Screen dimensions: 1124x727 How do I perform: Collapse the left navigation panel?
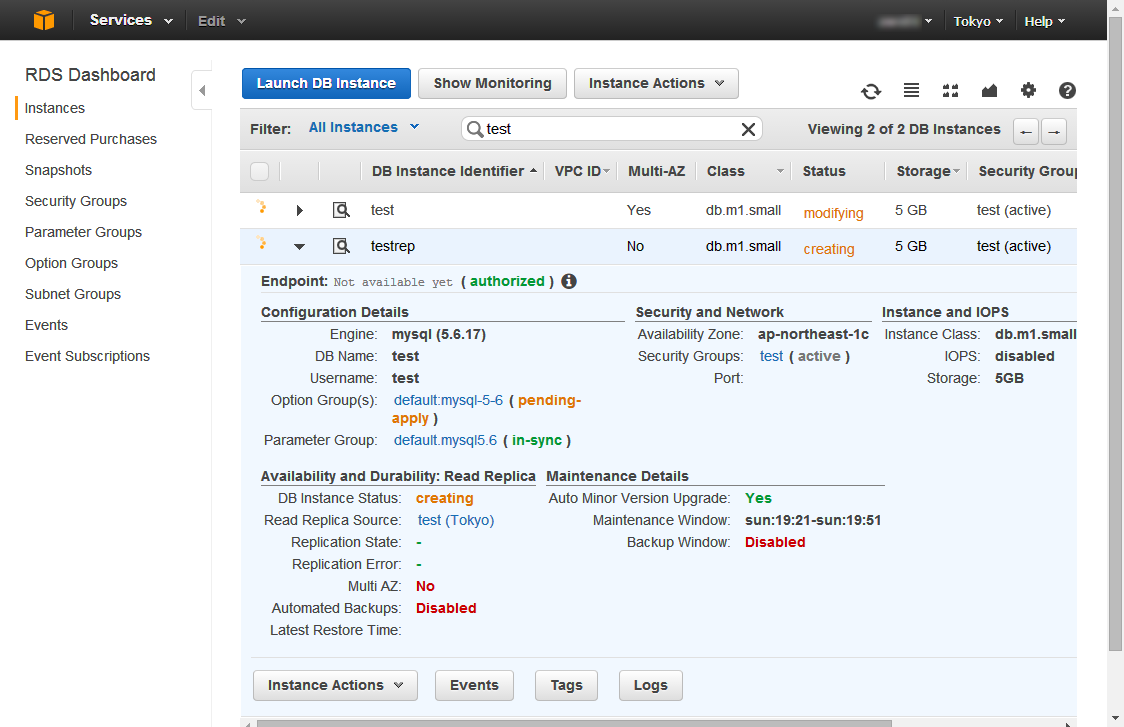[202, 90]
